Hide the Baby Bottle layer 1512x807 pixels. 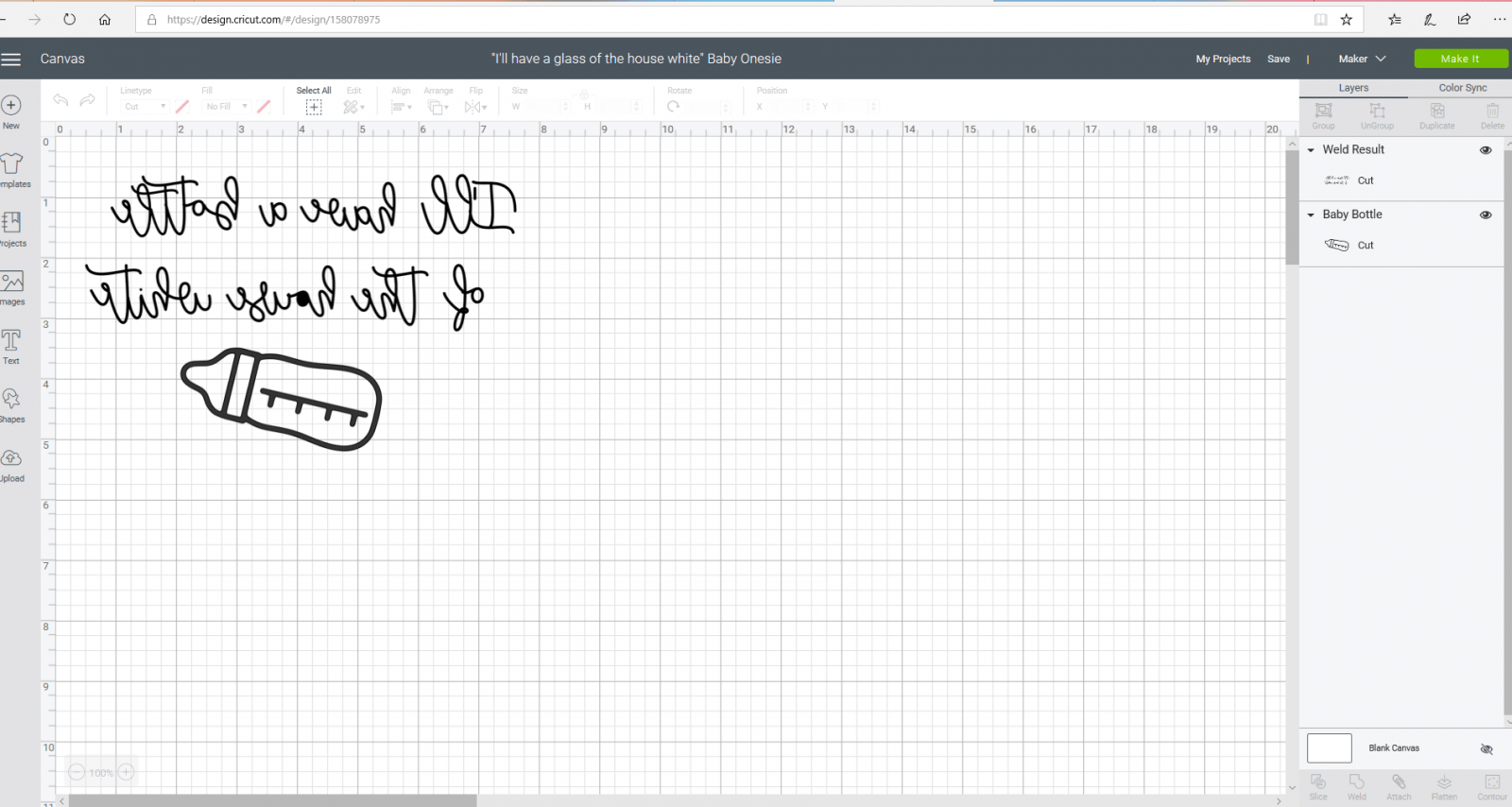click(1486, 215)
